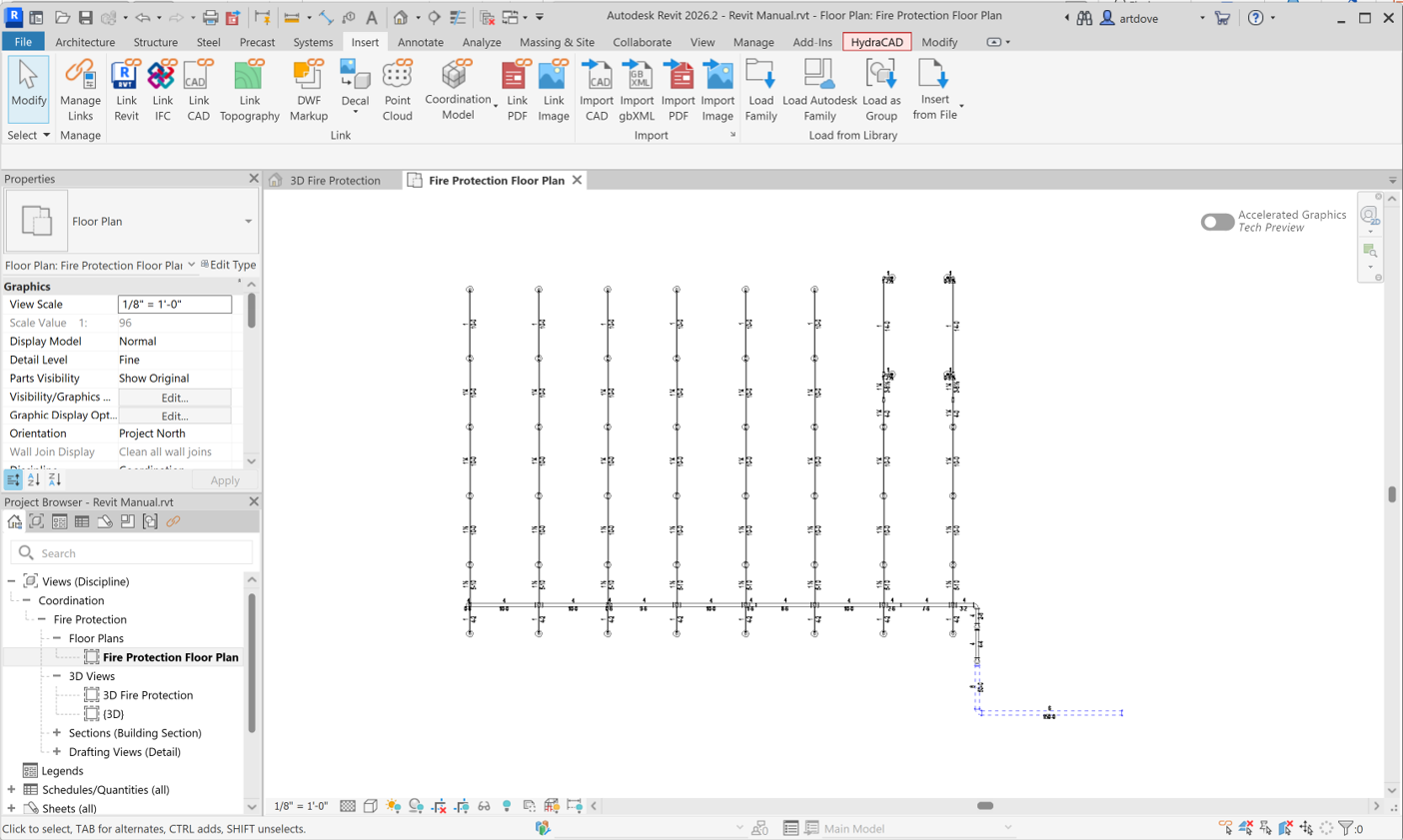Image resolution: width=1403 pixels, height=840 pixels.
Task: Open the DWF Markup tool
Action: point(309,90)
